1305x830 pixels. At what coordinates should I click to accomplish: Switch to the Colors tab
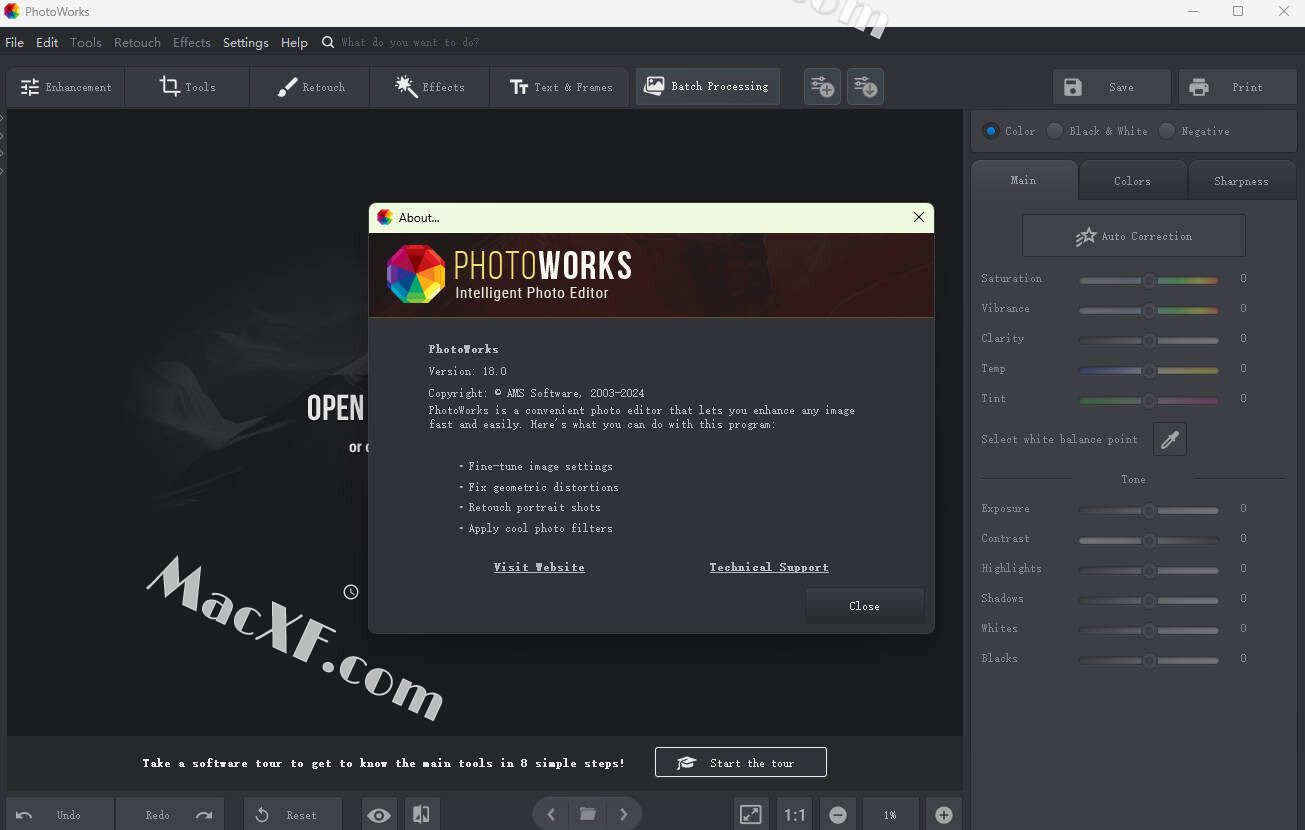coord(1132,181)
